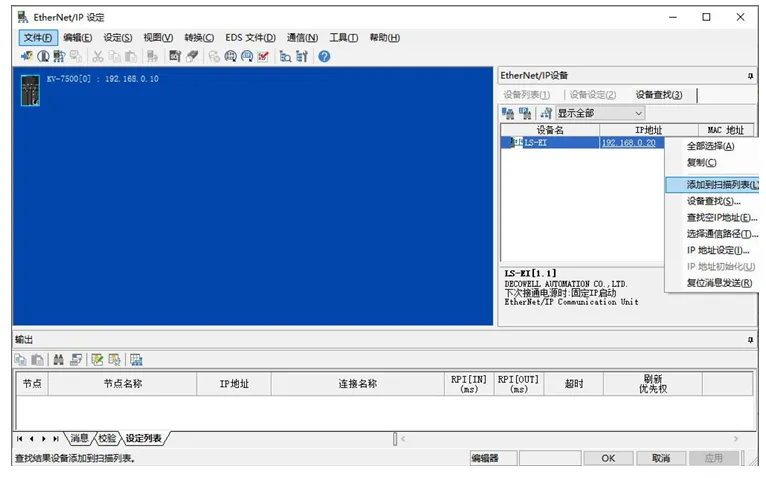Click the first icon on main toolbar
This screenshot has height=478, width=766.
pos(25,57)
